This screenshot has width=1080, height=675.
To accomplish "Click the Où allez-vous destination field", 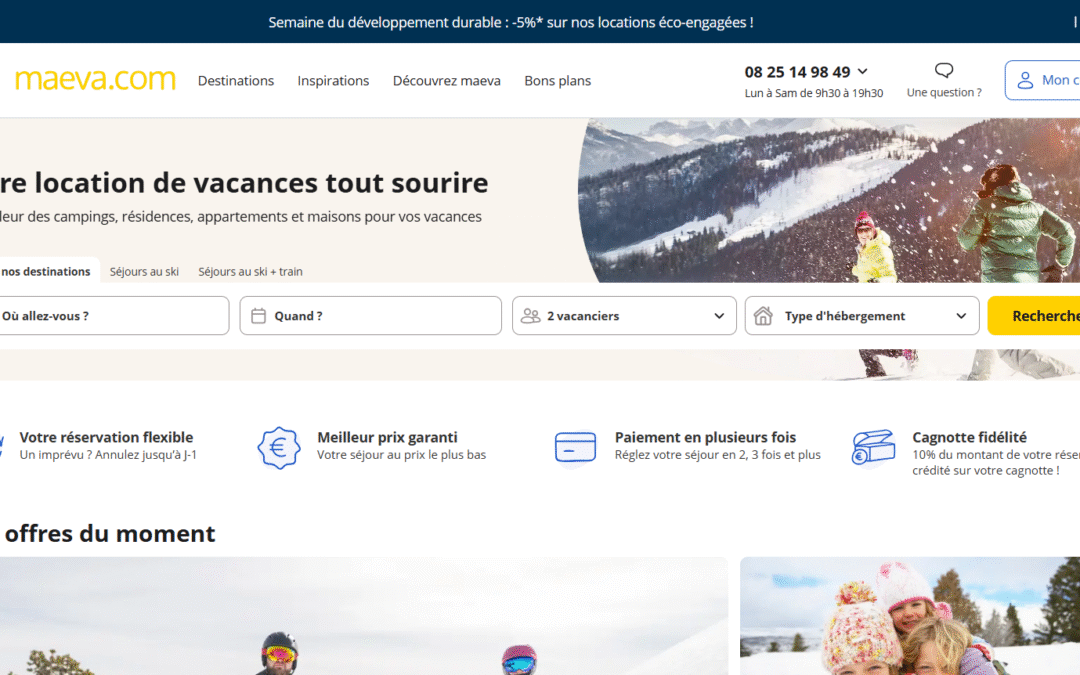I will [110, 316].
